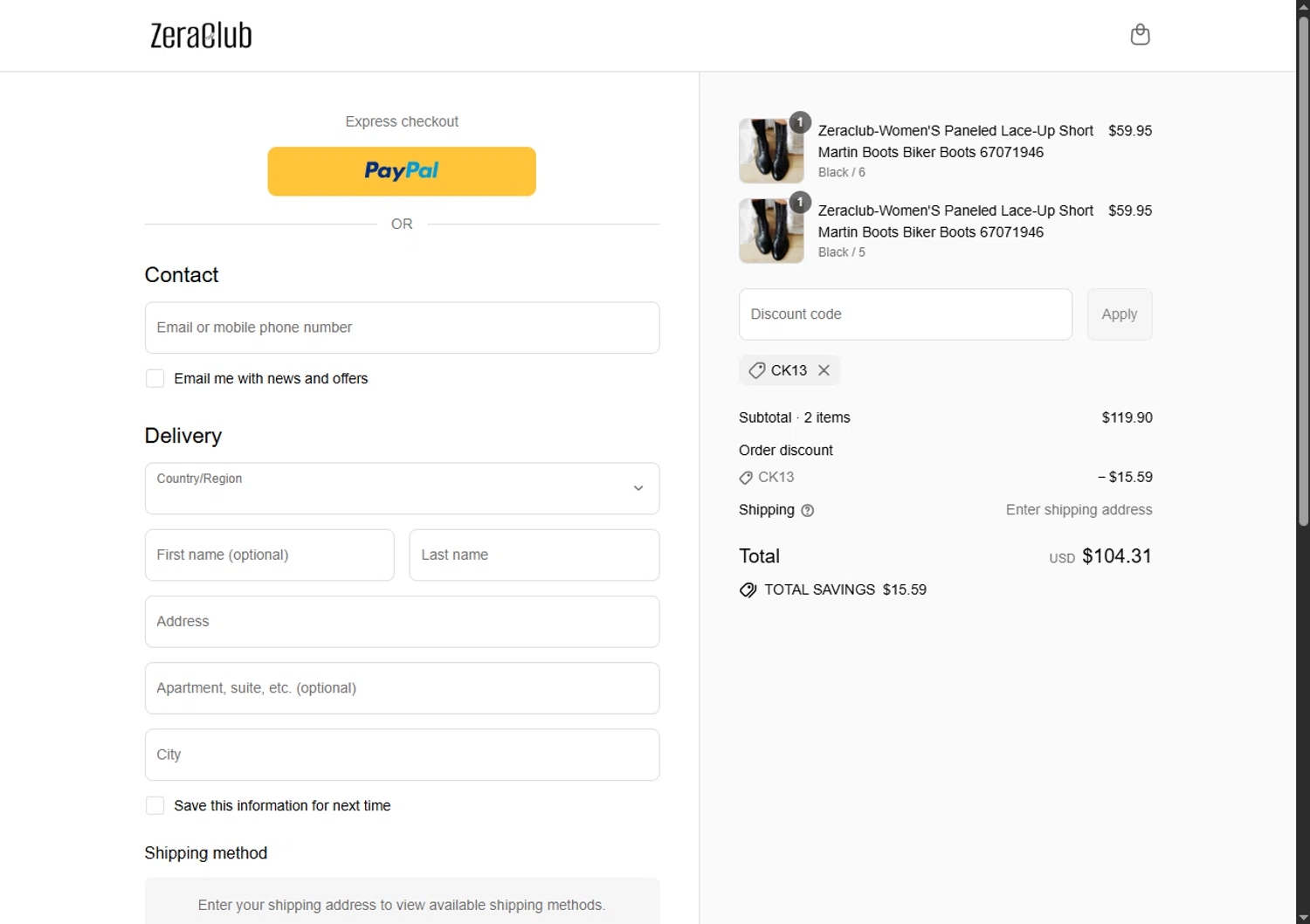
Task: Click the Shipping help question icon
Action: point(808,511)
